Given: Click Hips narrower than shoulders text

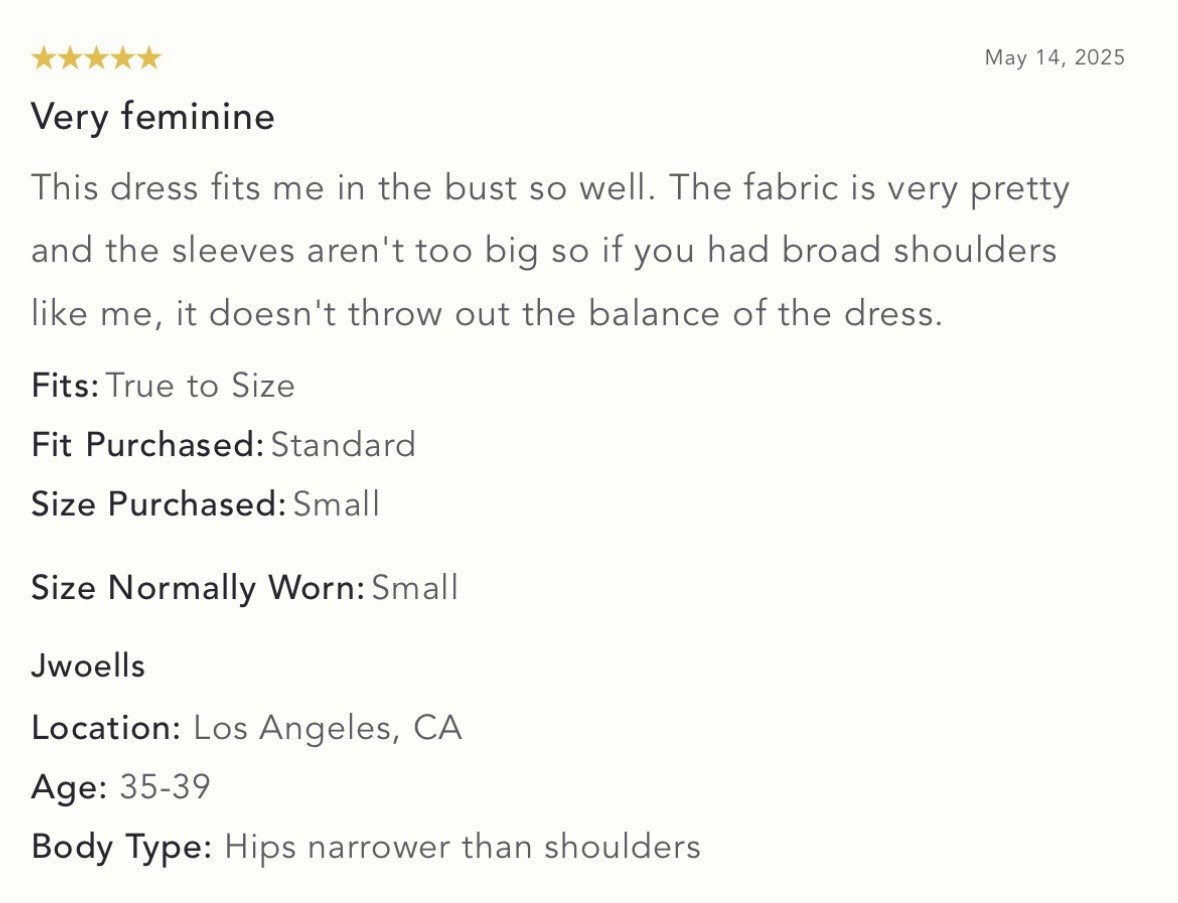Looking at the screenshot, I should tap(463, 847).
